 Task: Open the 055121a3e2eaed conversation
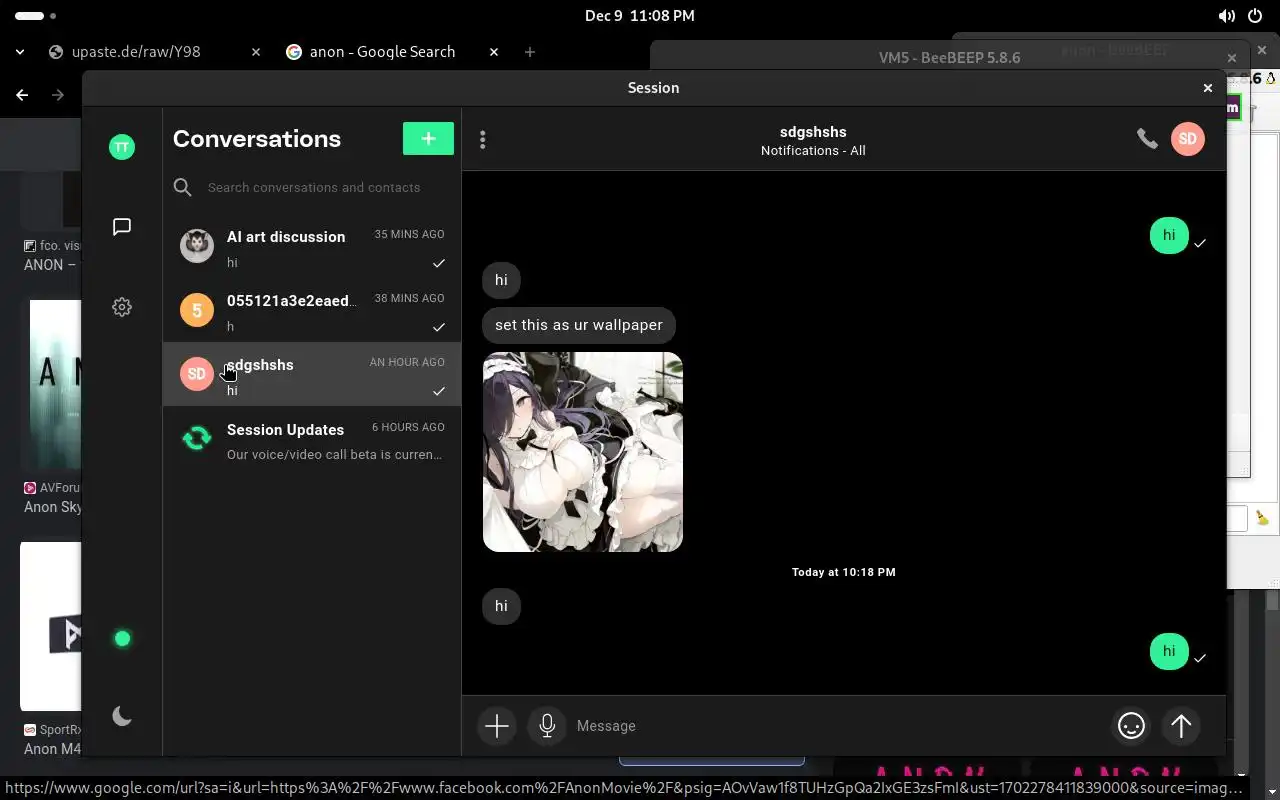tap(312, 312)
